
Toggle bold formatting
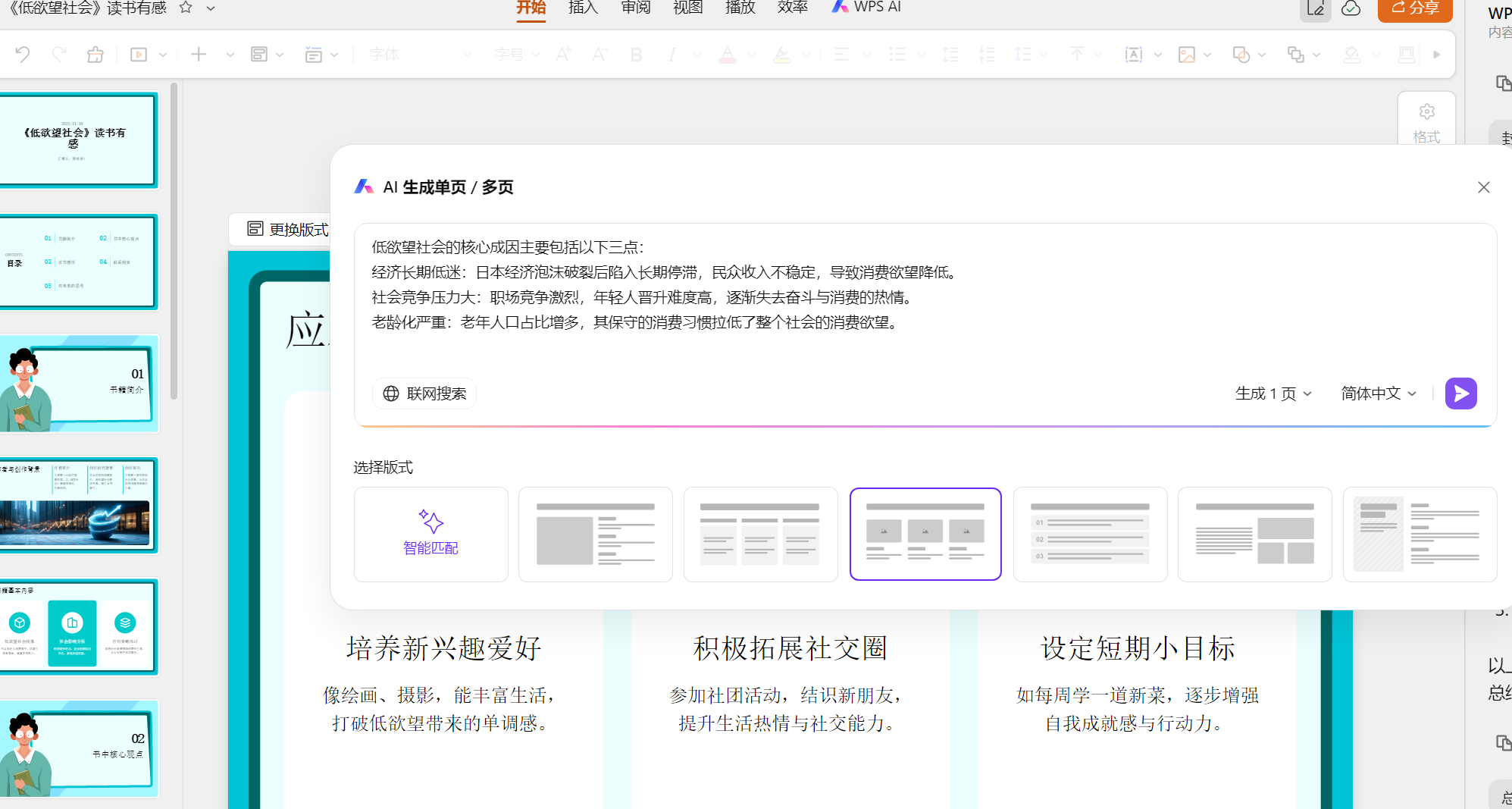pyautogui.click(x=637, y=55)
